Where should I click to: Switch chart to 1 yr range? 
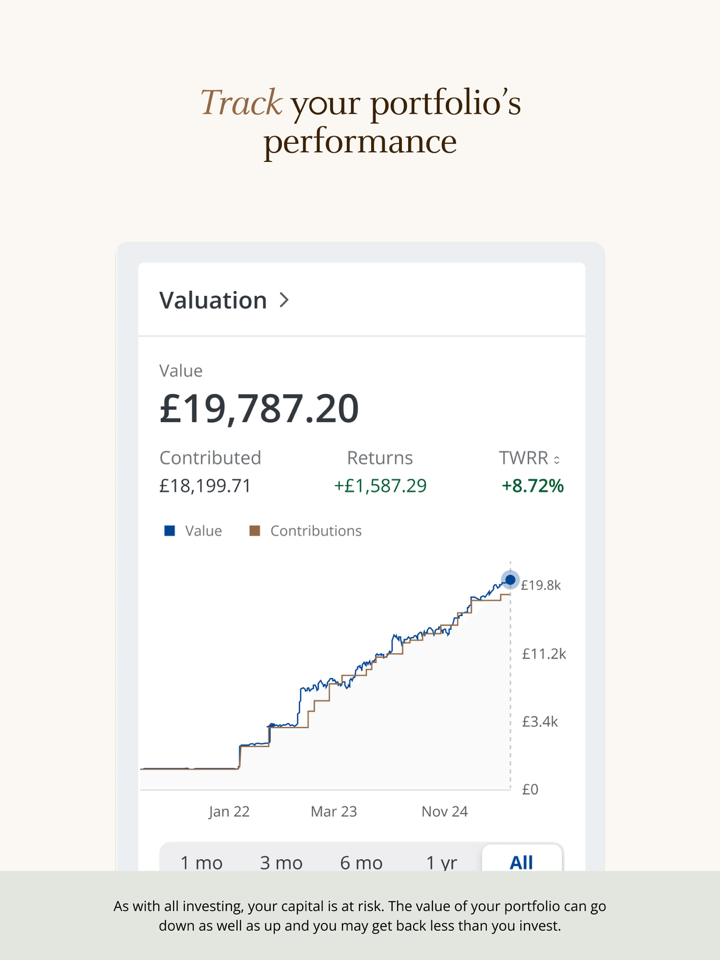tap(441, 862)
